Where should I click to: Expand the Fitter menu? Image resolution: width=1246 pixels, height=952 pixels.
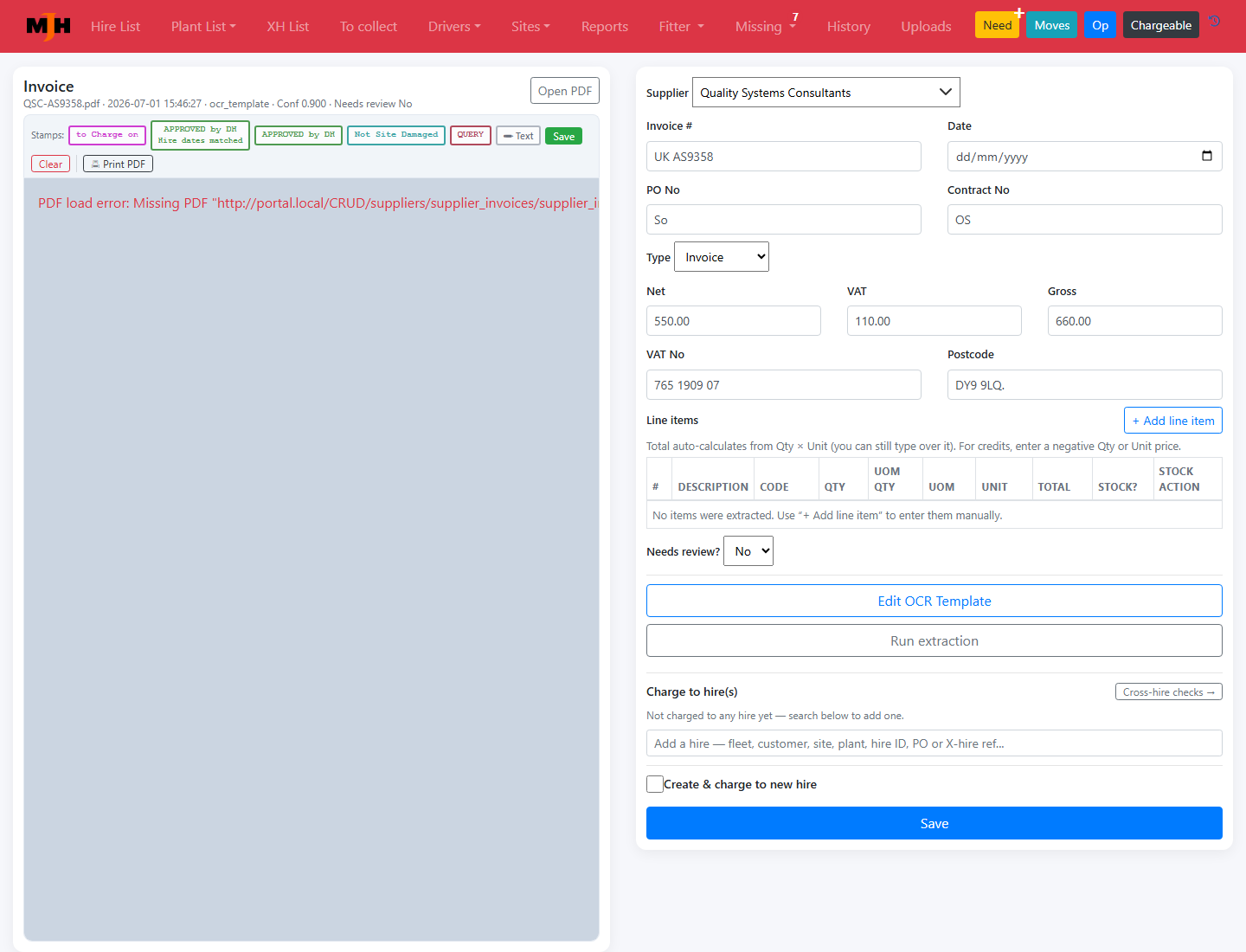[681, 26]
